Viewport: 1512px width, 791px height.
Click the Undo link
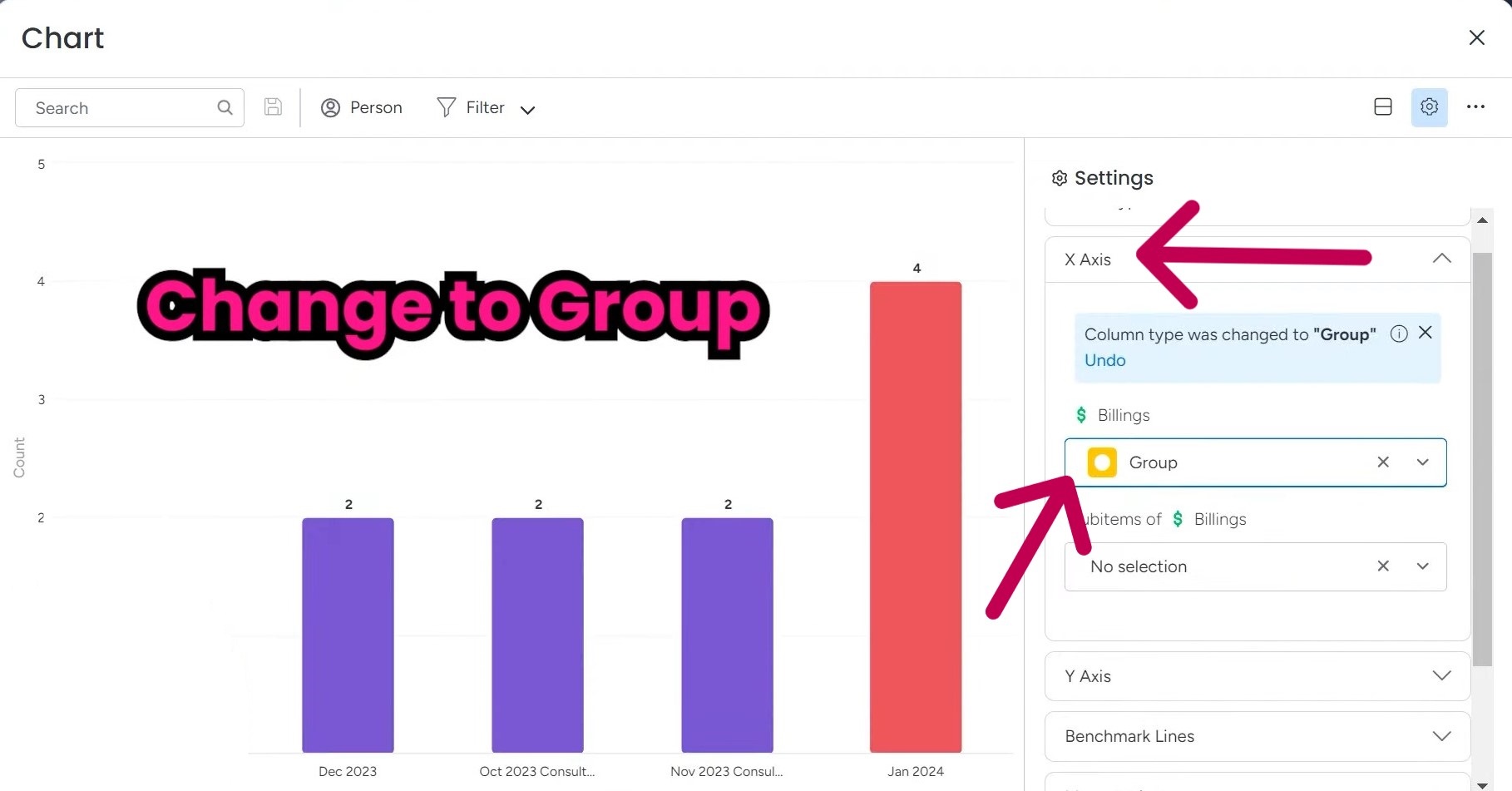pyautogui.click(x=1104, y=360)
